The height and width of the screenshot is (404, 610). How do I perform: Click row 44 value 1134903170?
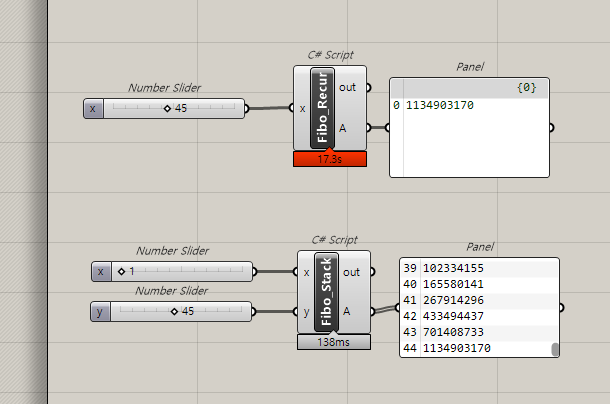pos(457,348)
